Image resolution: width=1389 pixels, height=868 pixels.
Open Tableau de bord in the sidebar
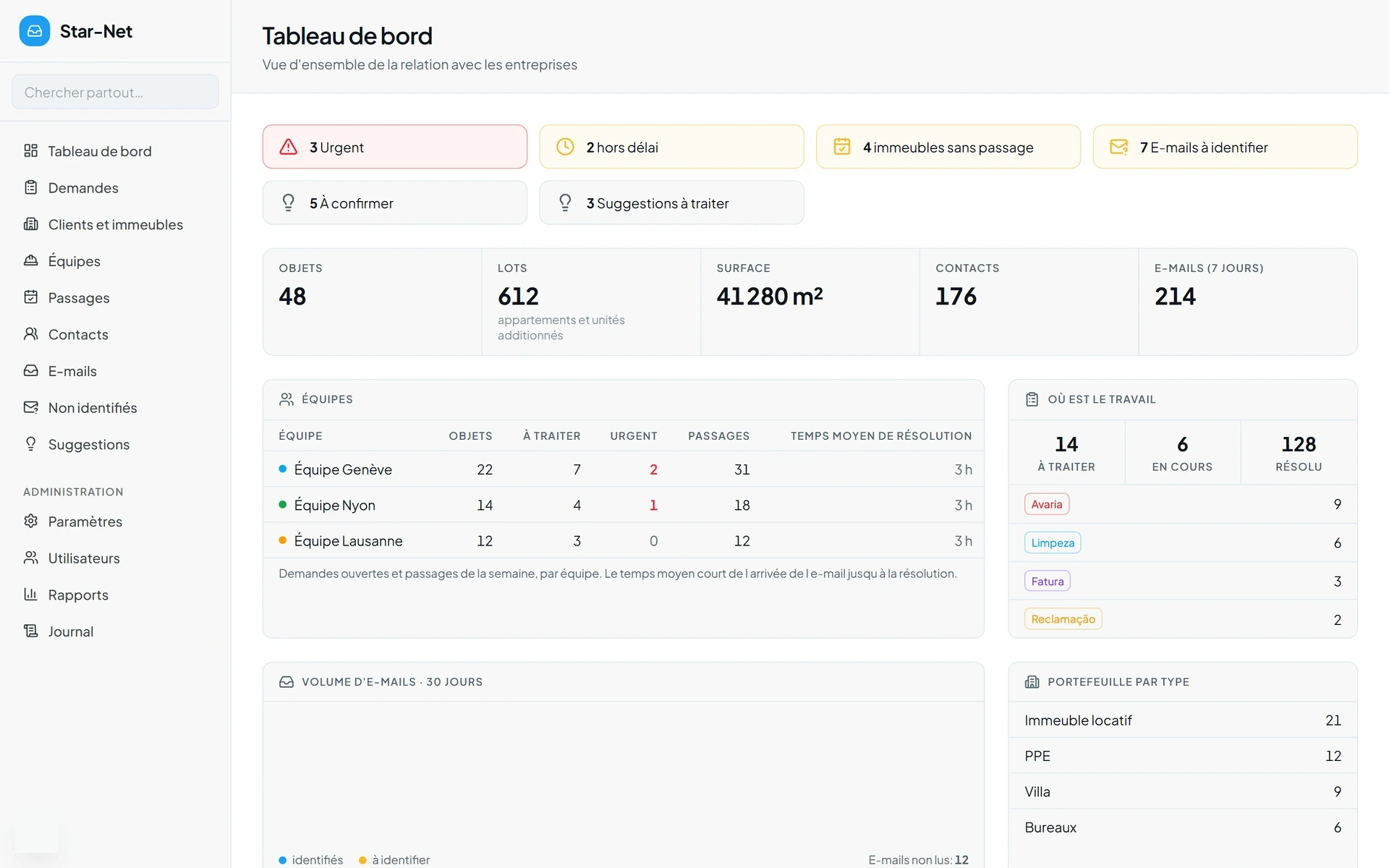pos(116,150)
